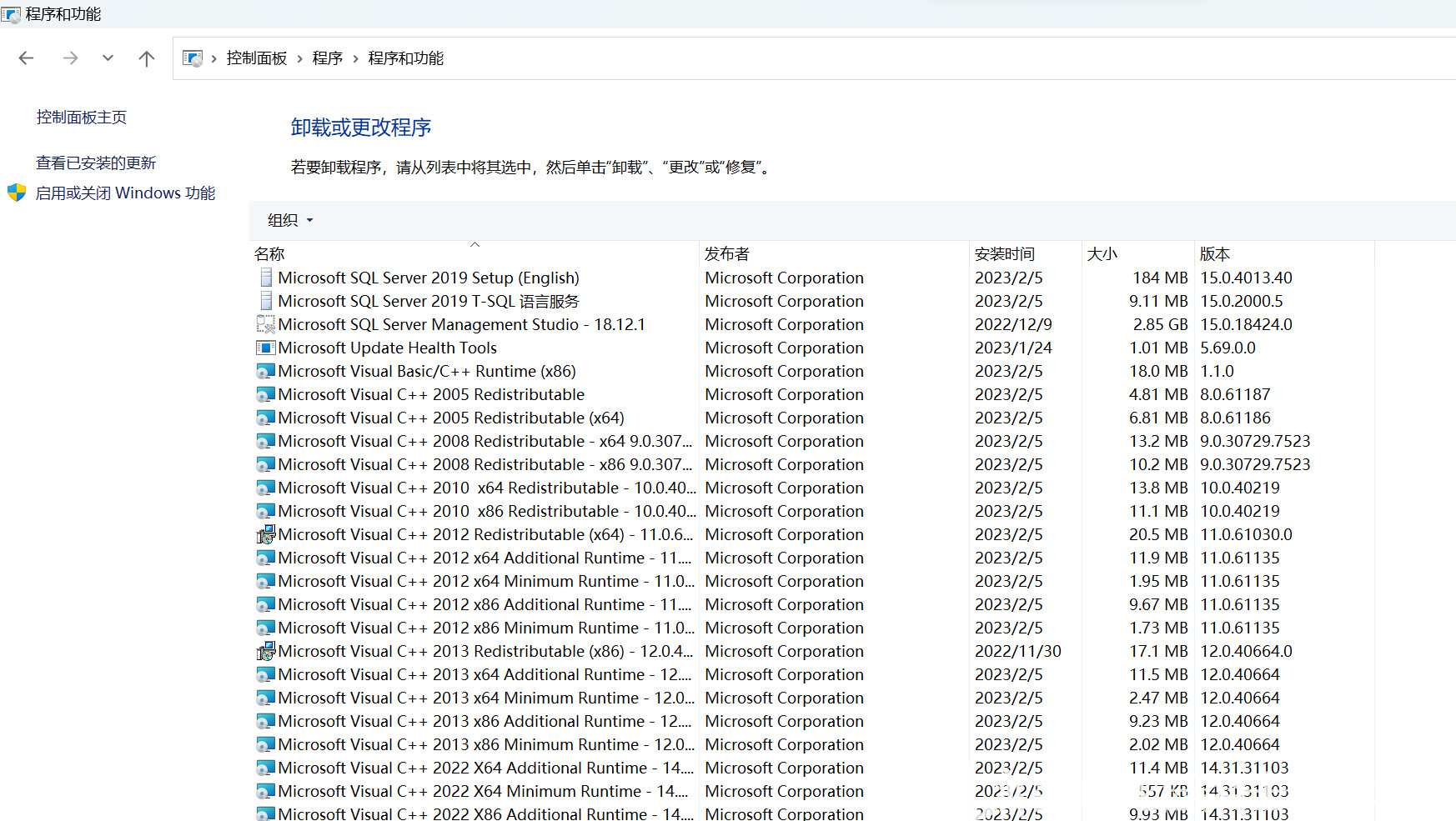Click the SQL Server Management Studio 18.12.1 icon

click(x=266, y=324)
